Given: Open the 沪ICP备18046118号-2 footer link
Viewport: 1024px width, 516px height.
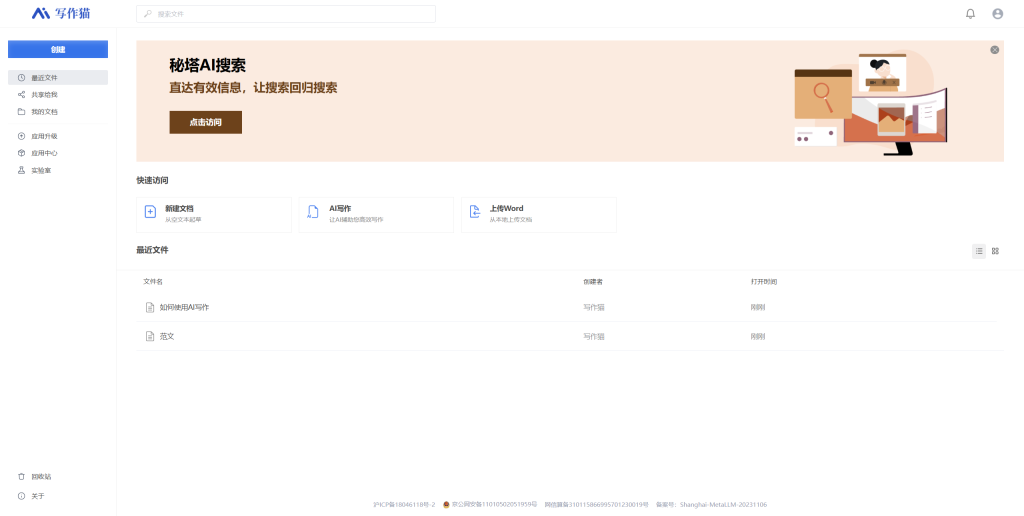Looking at the screenshot, I should [404, 504].
